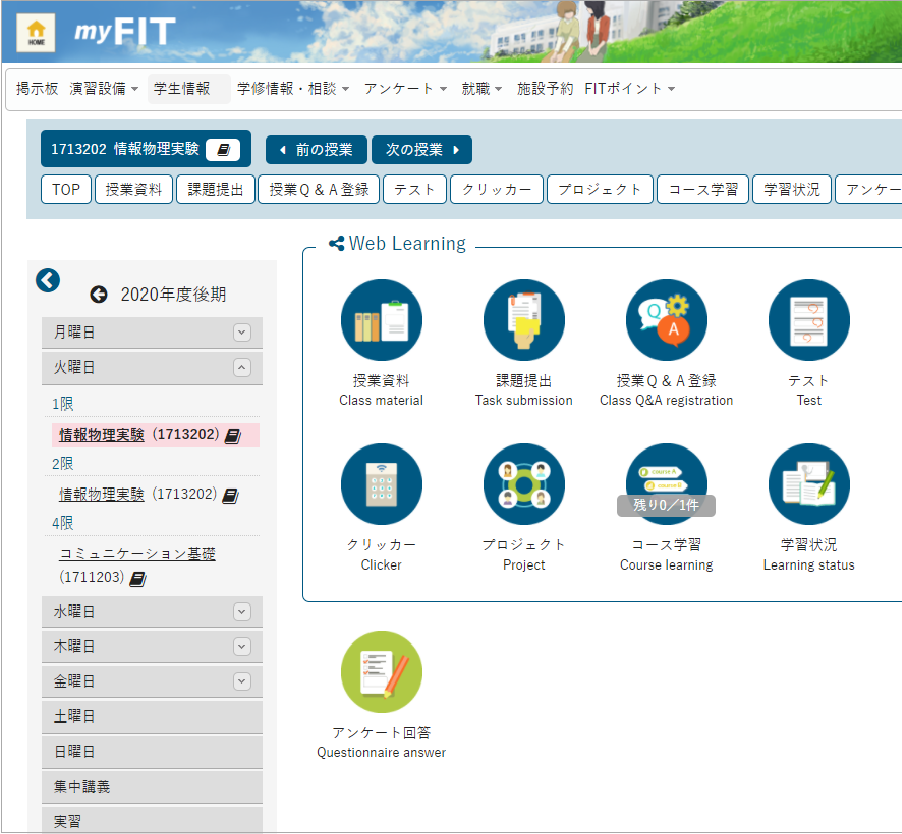Expand the 水曜日 section
This screenshot has width=902, height=834.
point(241,611)
